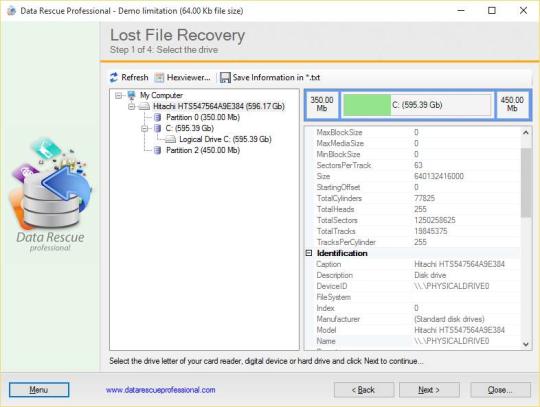The height and width of the screenshot is (407, 540).
Task: Select the TracksPerCylinder property row
Action: click(413, 242)
